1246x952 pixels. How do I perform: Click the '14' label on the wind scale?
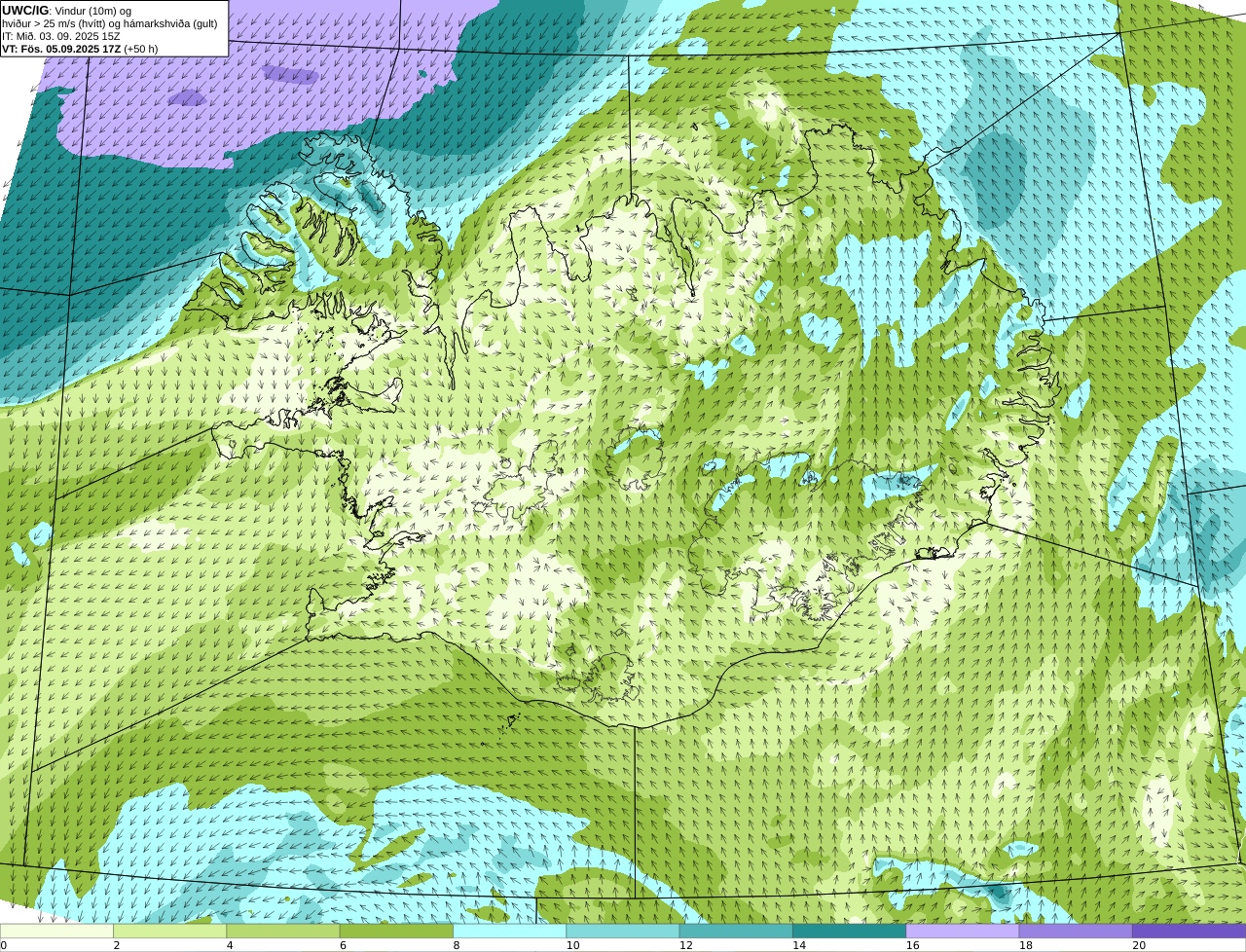(799, 945)
